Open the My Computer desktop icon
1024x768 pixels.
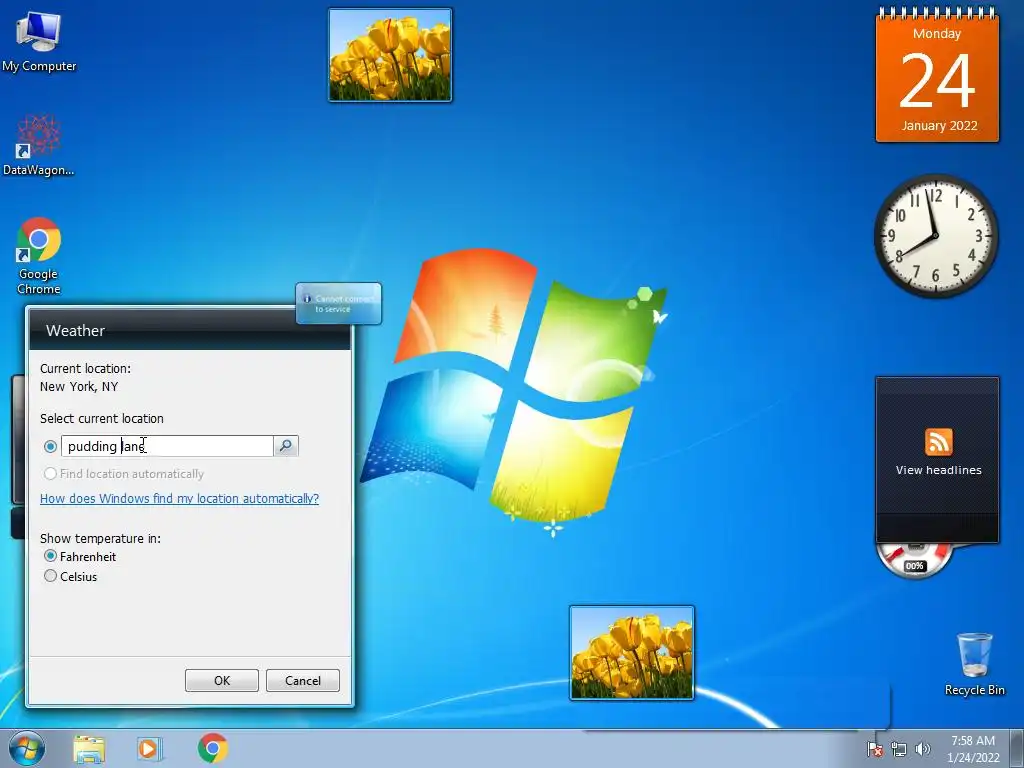point(39,40)
